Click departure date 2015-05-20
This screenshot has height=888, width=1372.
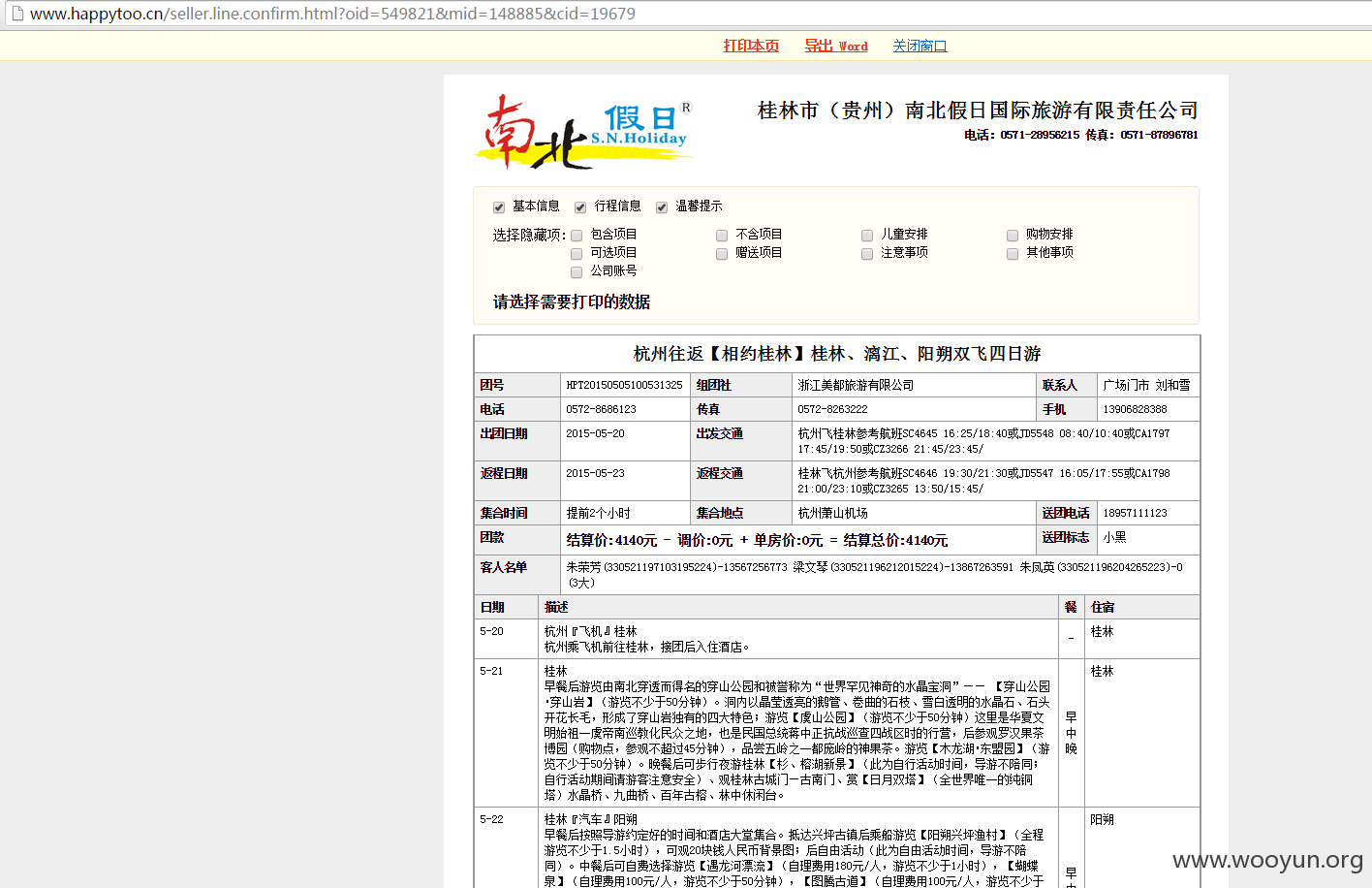coord(595,433)
